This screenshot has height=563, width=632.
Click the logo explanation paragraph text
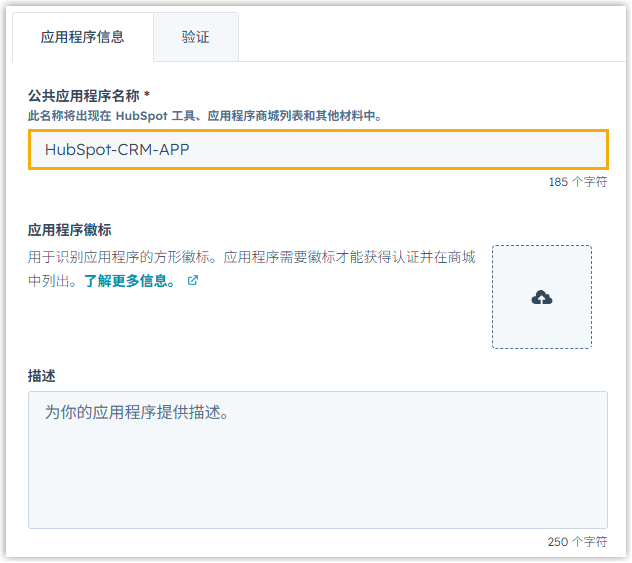[x=250, y=257]
